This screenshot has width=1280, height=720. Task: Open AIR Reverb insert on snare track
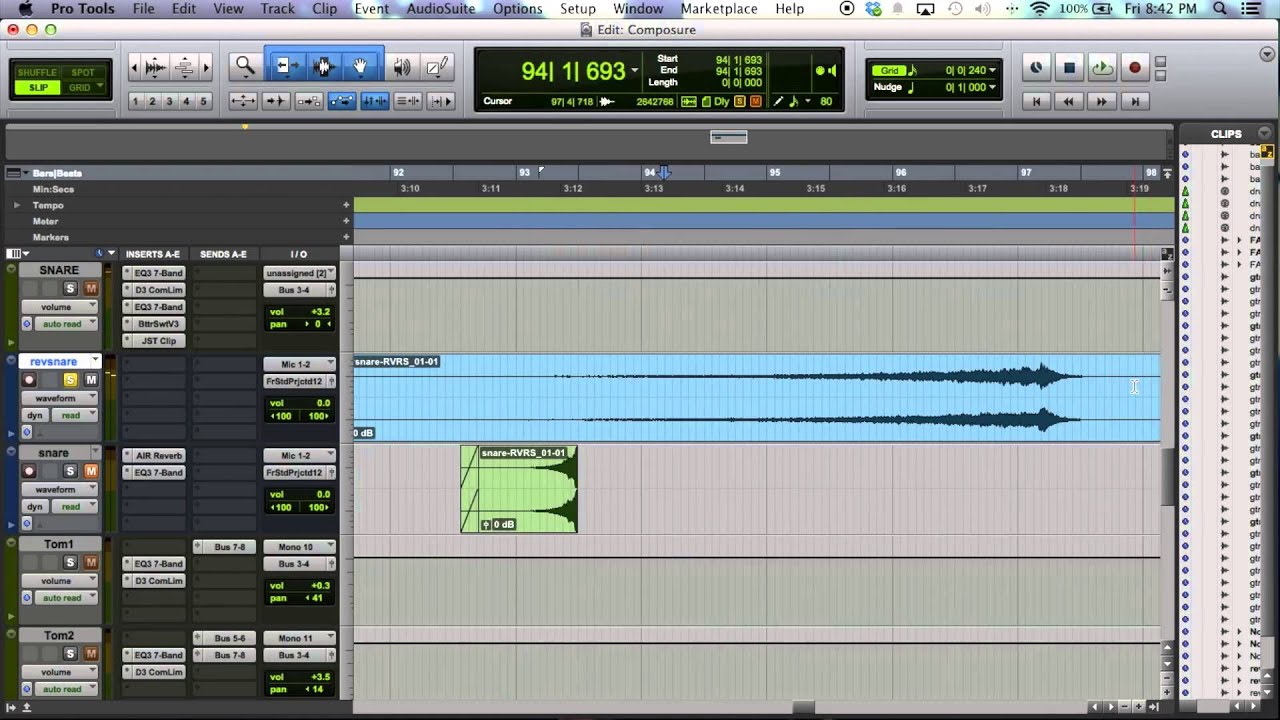pyautogui.click(x=155, y=455)
